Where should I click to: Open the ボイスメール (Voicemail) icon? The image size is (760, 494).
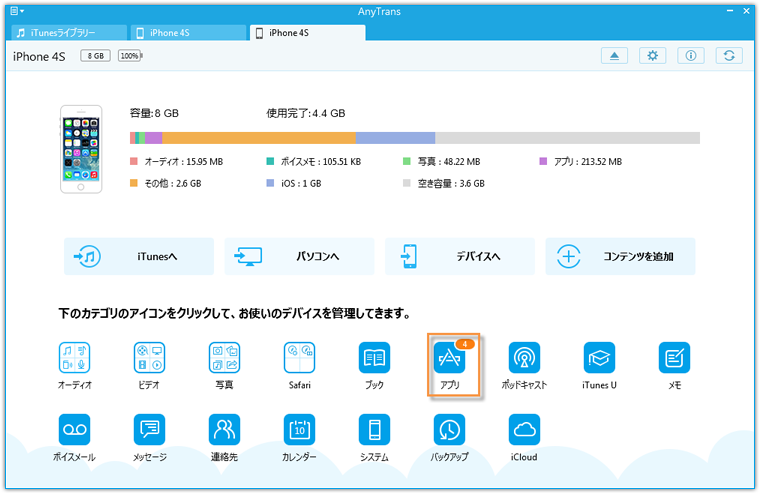pos(74,430)
